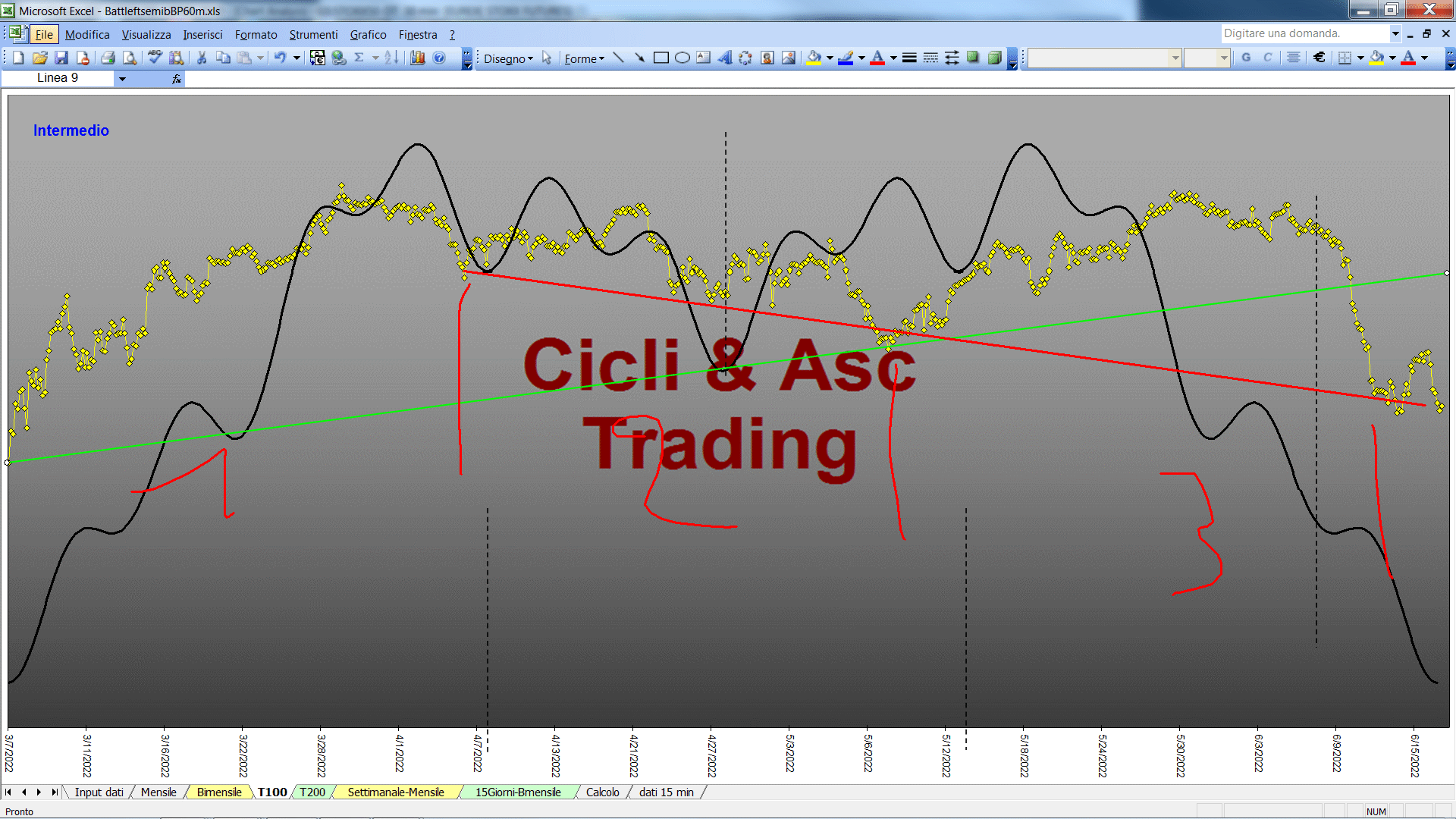The image size is (1456, 819).
Task: Undo the last action
Action: [x=280, y=58]
